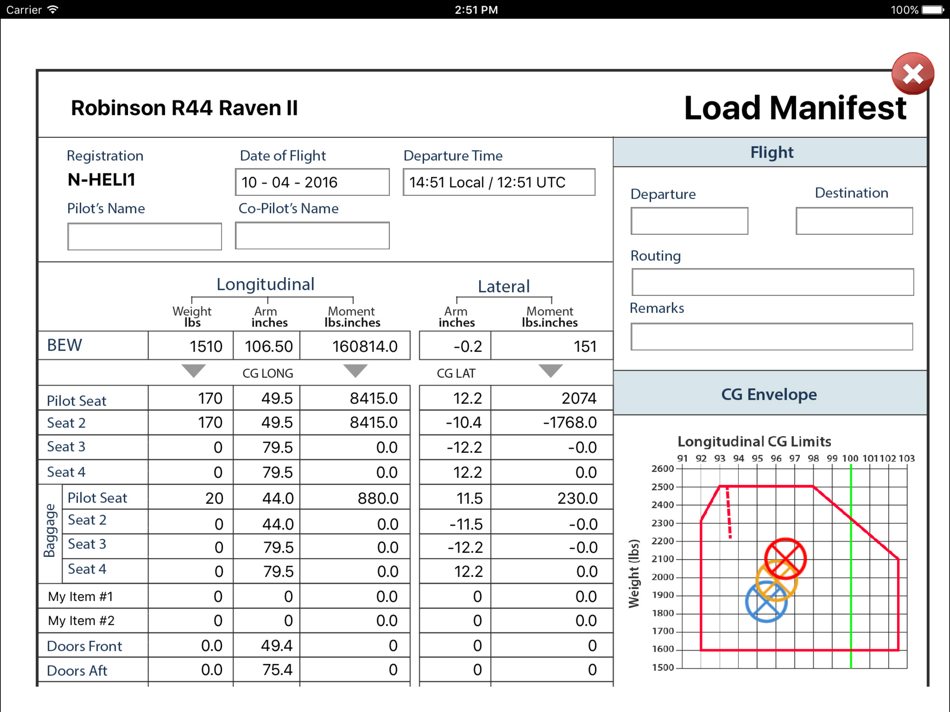Select the Departure input box
The height and width of the screenshot is (712, 950).
tap(689, 221)
